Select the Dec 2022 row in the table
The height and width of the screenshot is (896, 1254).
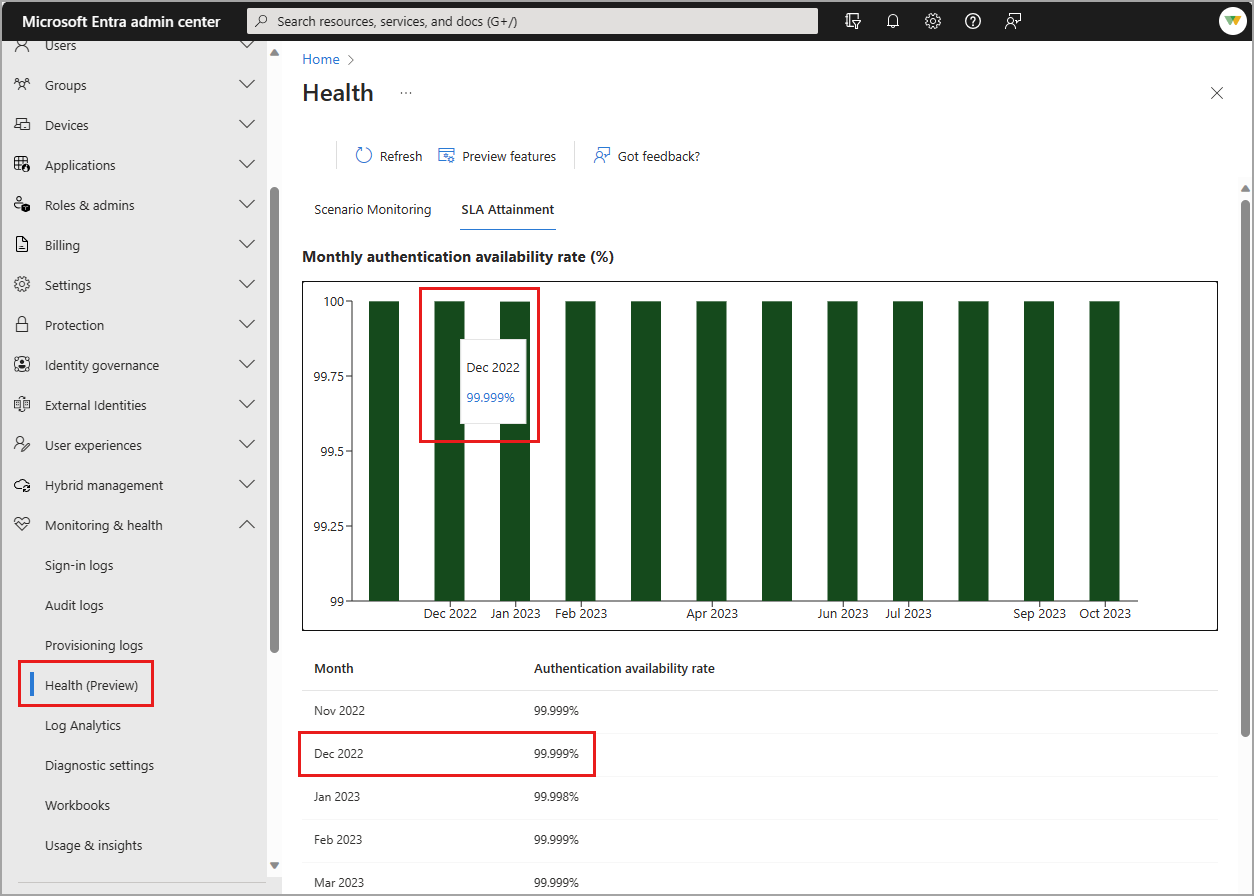(x=446, y=753)
